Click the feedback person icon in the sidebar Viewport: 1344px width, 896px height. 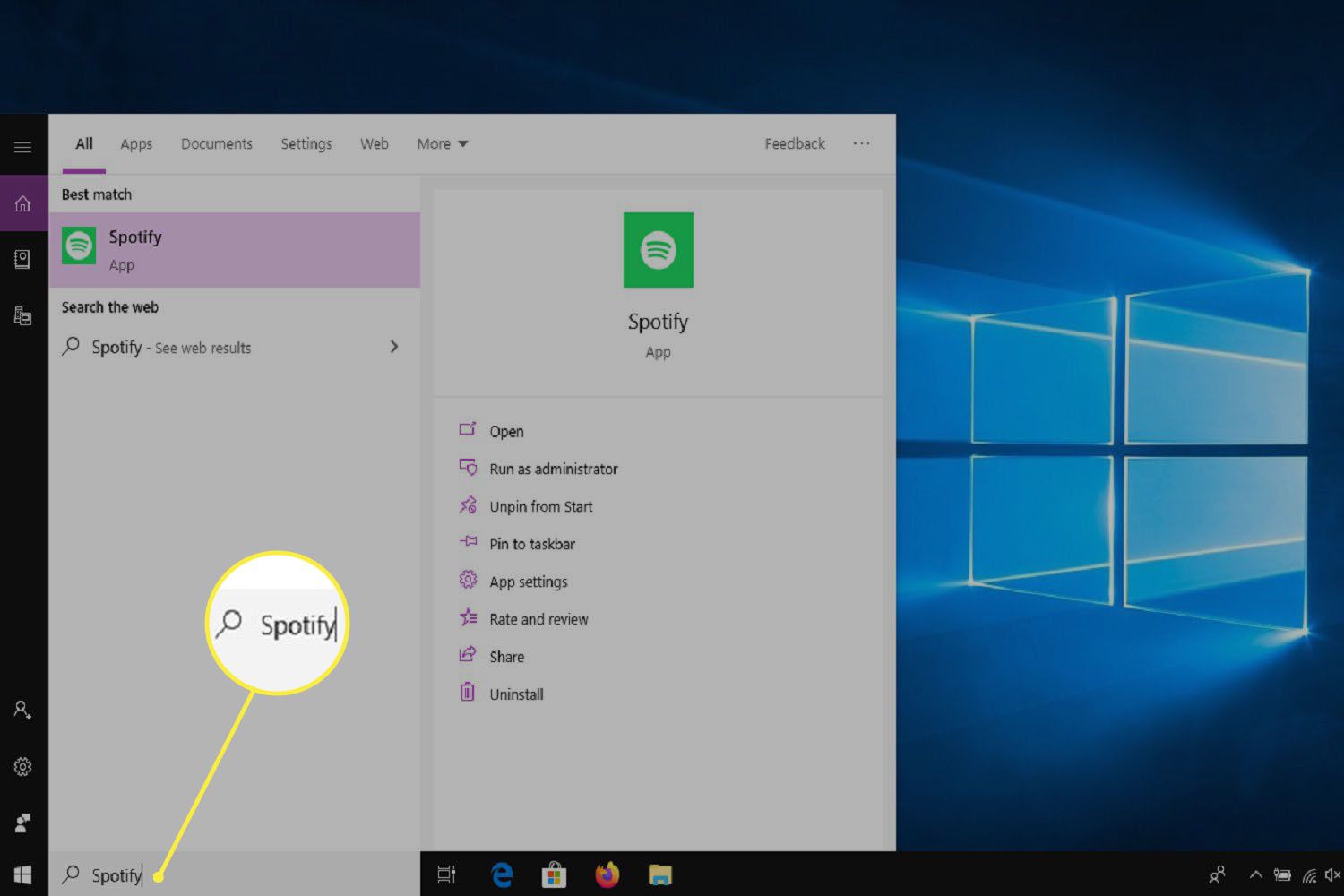(23, 823)
